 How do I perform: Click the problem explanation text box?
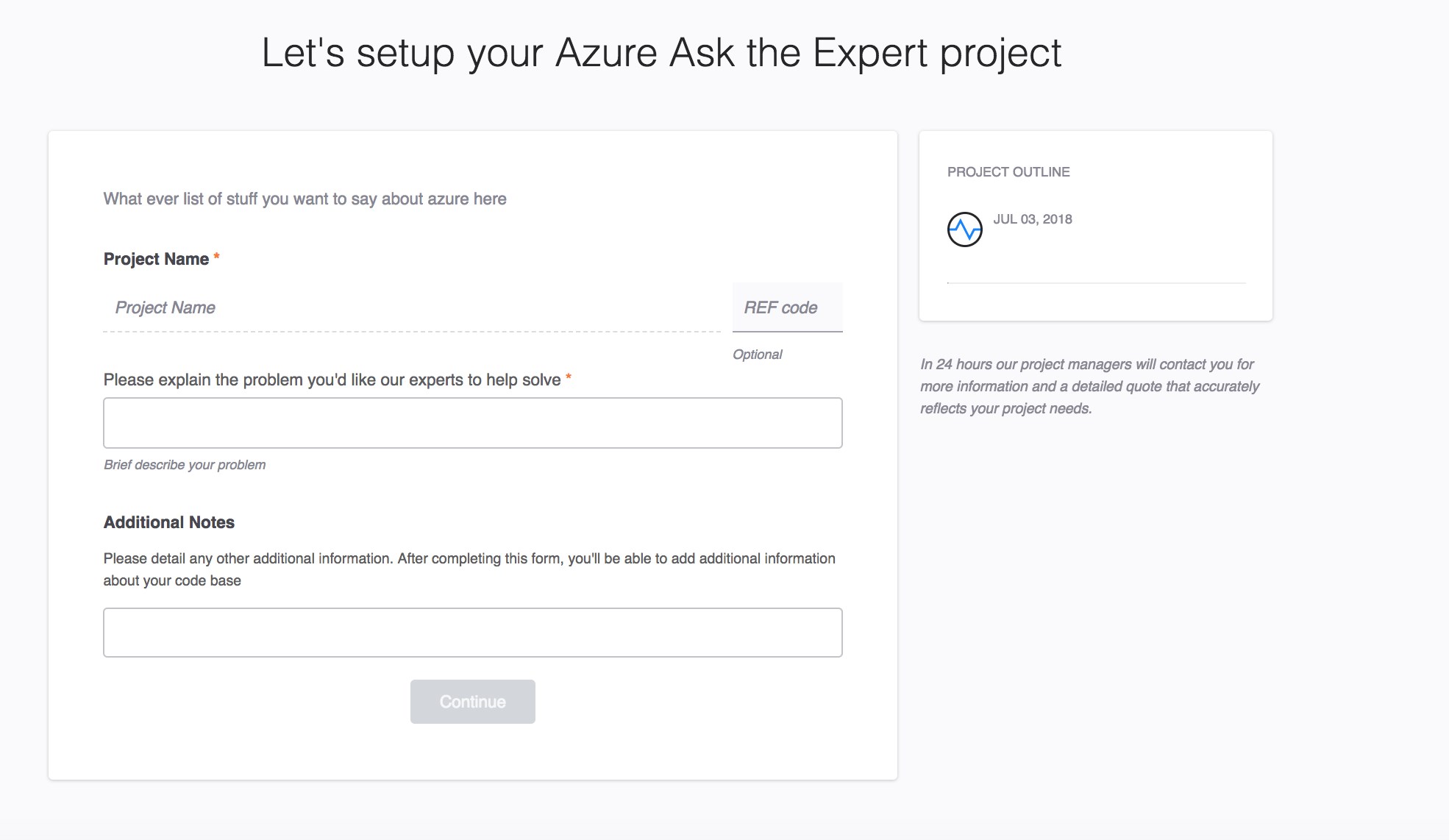coord(472,423)
